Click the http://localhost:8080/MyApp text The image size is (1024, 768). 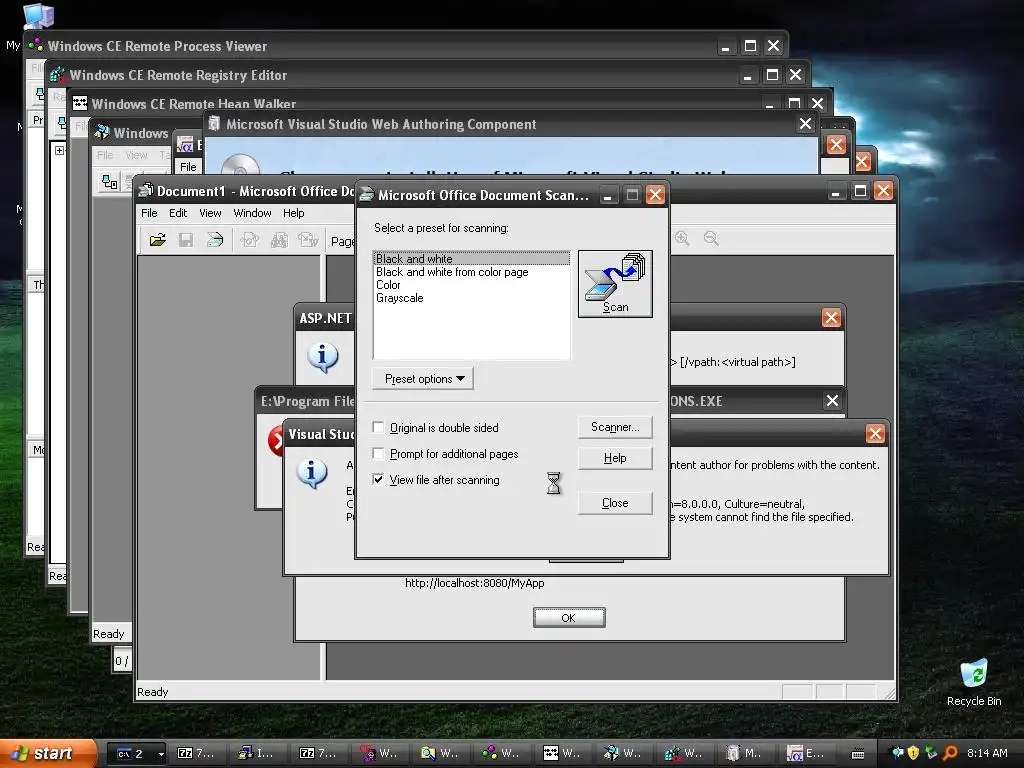[x=475, y=583]
